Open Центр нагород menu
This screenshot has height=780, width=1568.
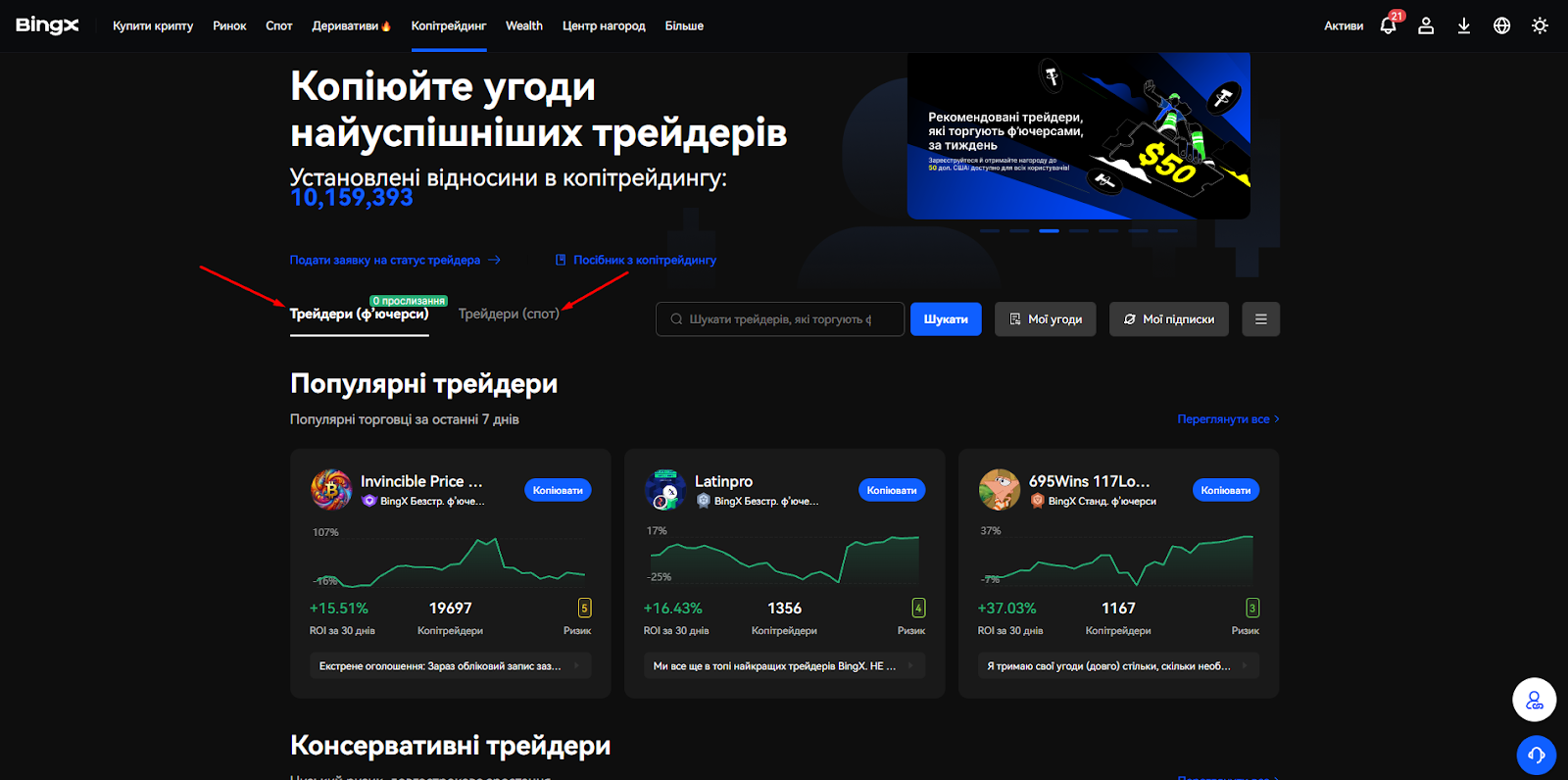pyautogui.click(x=604, y=25)
